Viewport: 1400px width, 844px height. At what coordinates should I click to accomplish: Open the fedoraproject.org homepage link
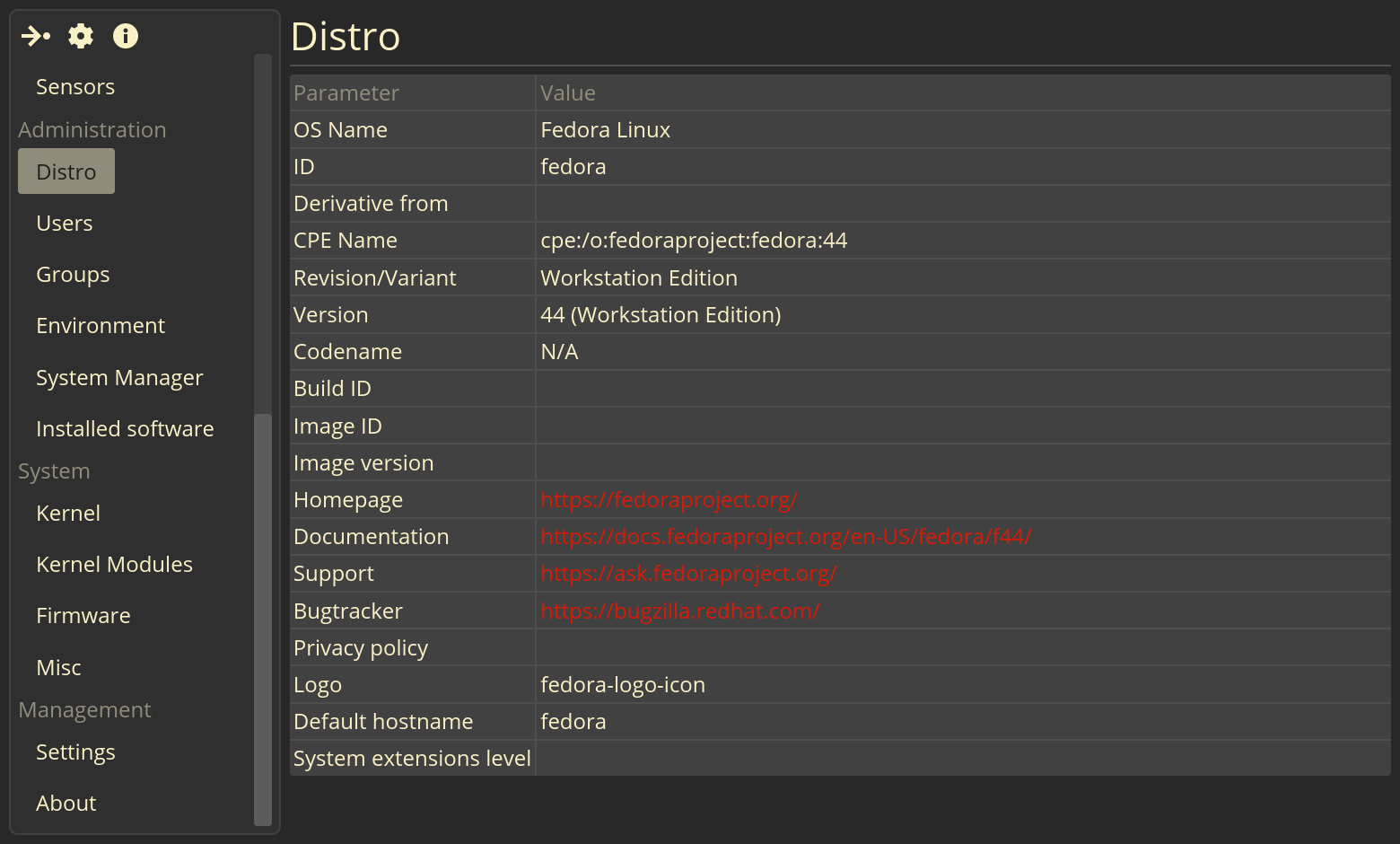669,500
